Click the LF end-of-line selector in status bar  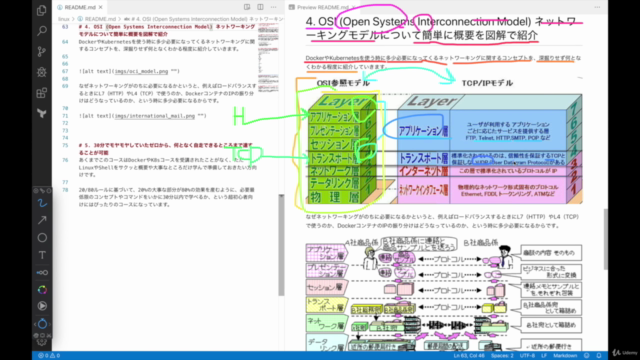pos(544,356)
